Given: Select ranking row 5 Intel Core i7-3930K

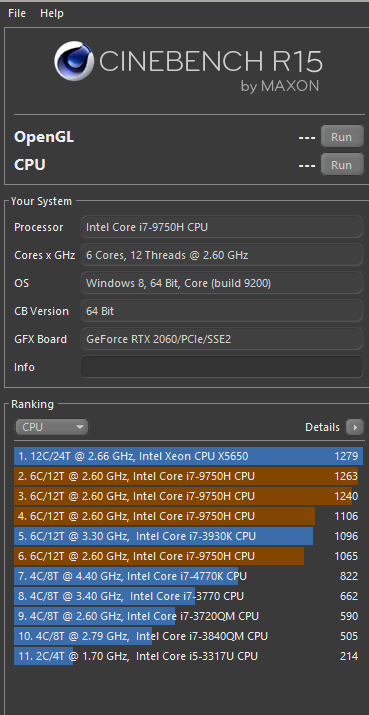Looking at the screenshot, I should 188,536.
